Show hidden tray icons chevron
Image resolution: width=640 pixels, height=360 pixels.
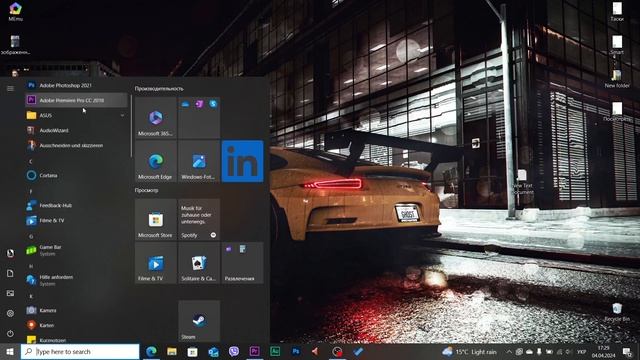click(509, 351)
